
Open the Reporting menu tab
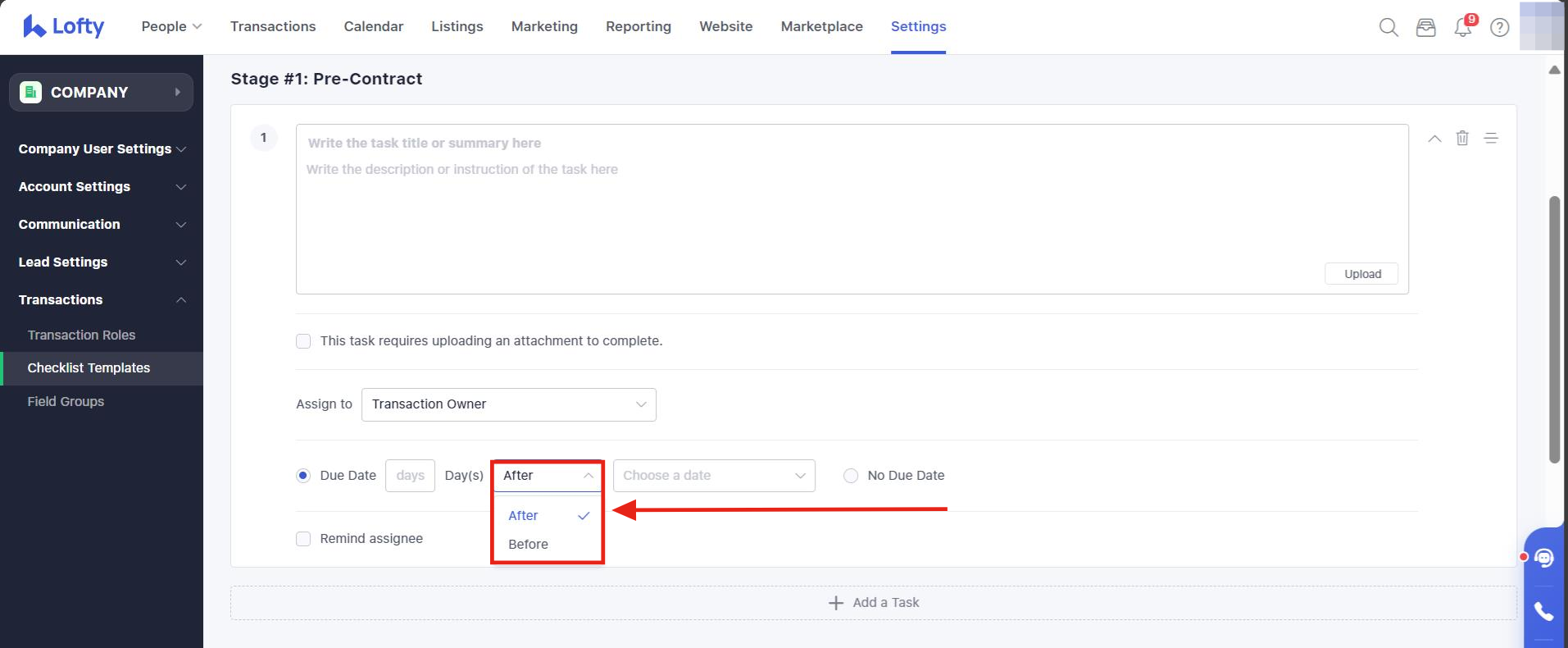(x=638, y=26)
